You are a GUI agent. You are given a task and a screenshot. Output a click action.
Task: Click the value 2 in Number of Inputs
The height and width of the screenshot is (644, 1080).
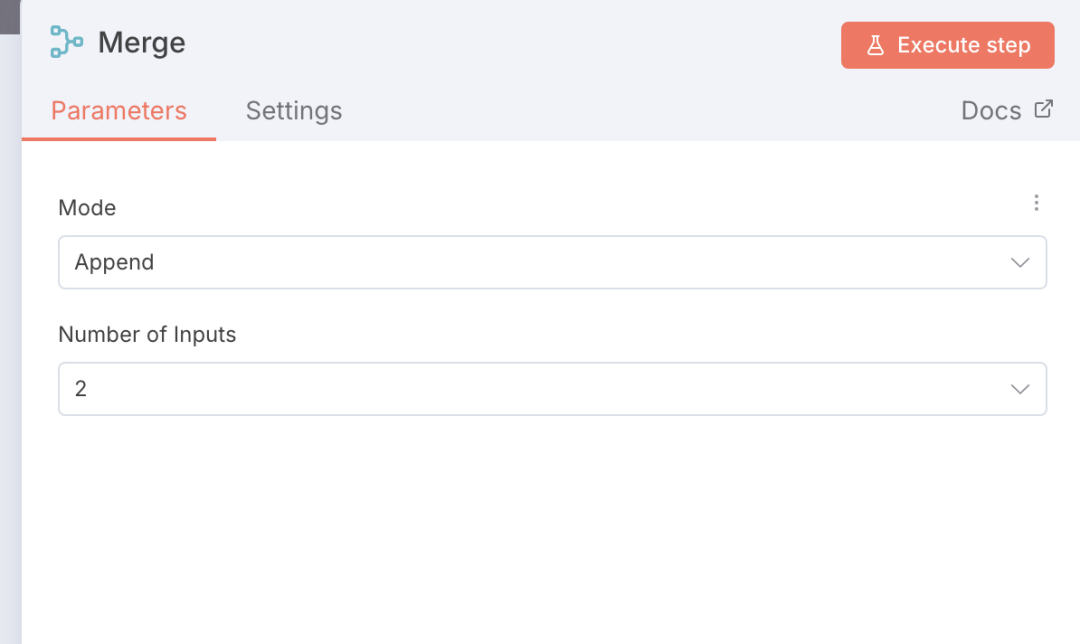coord(81,389)
